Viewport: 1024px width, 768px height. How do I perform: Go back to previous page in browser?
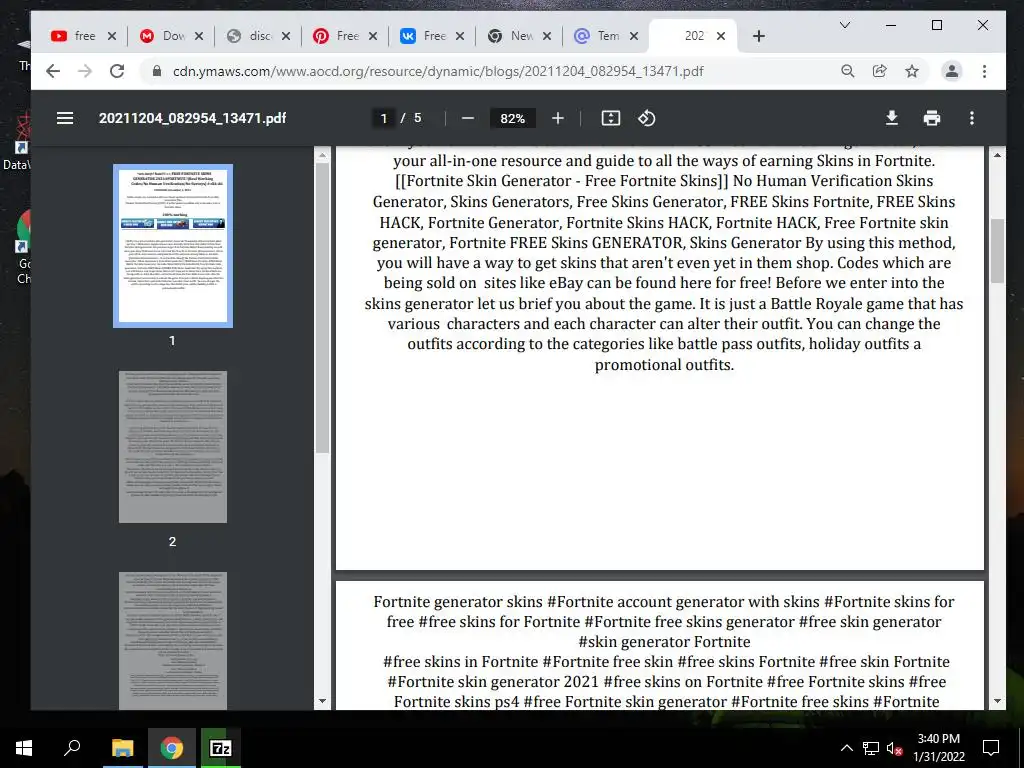[x=53, y=71]
